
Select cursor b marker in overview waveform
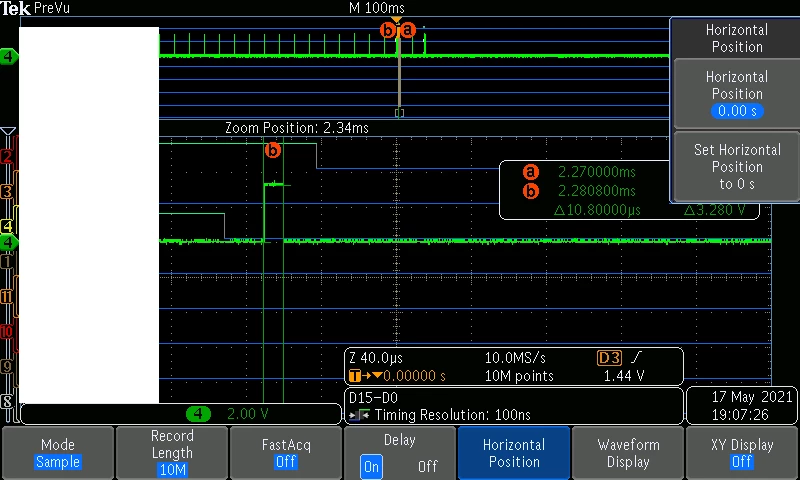388,31
